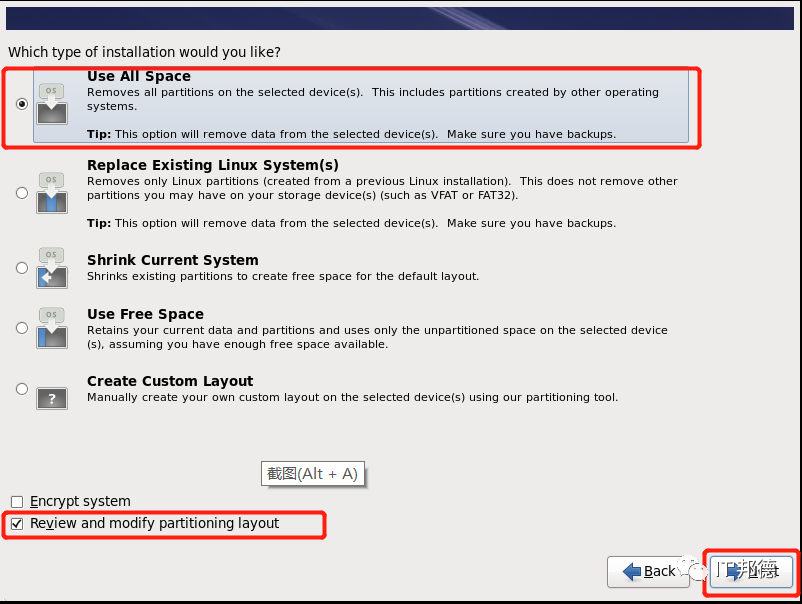
Task: Click the Use Free Space heading
Action: [x=145, y=314]
